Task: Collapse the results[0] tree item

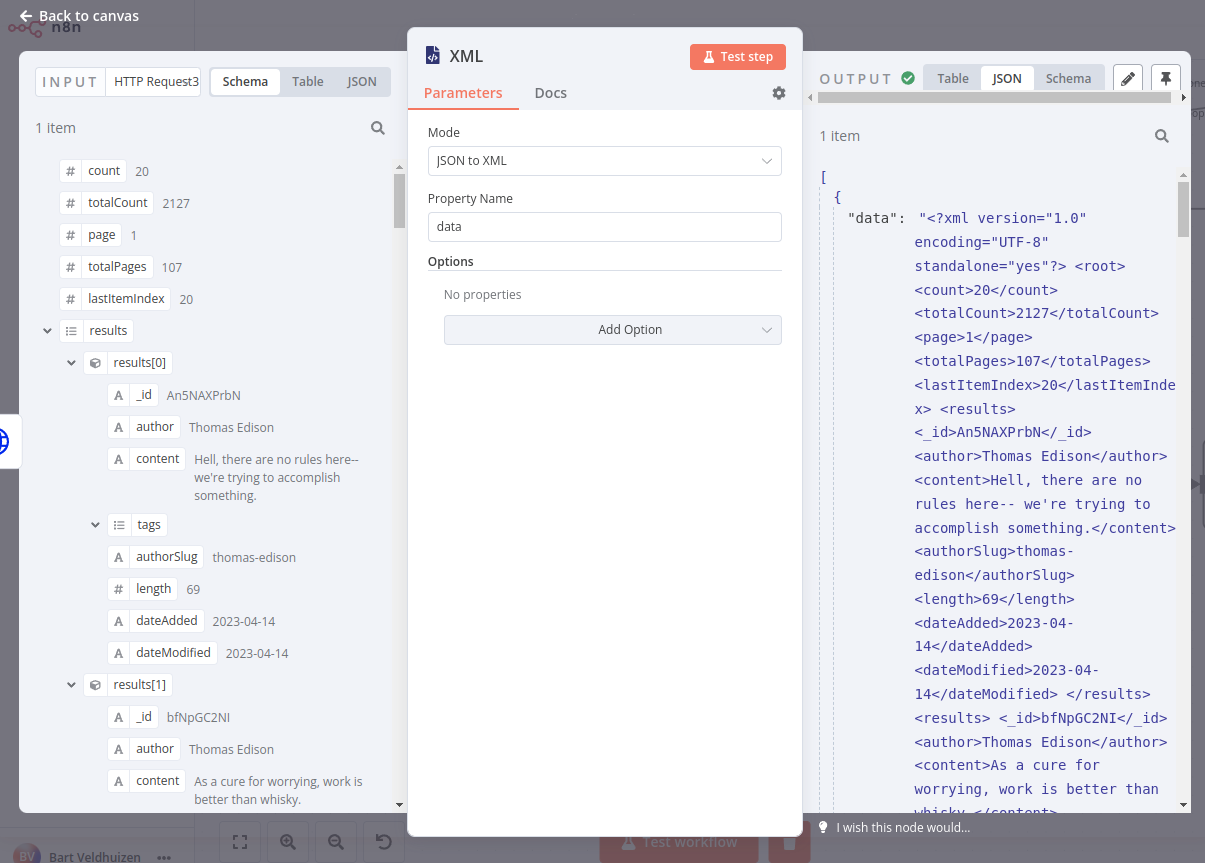Action: tap(71, 362)
